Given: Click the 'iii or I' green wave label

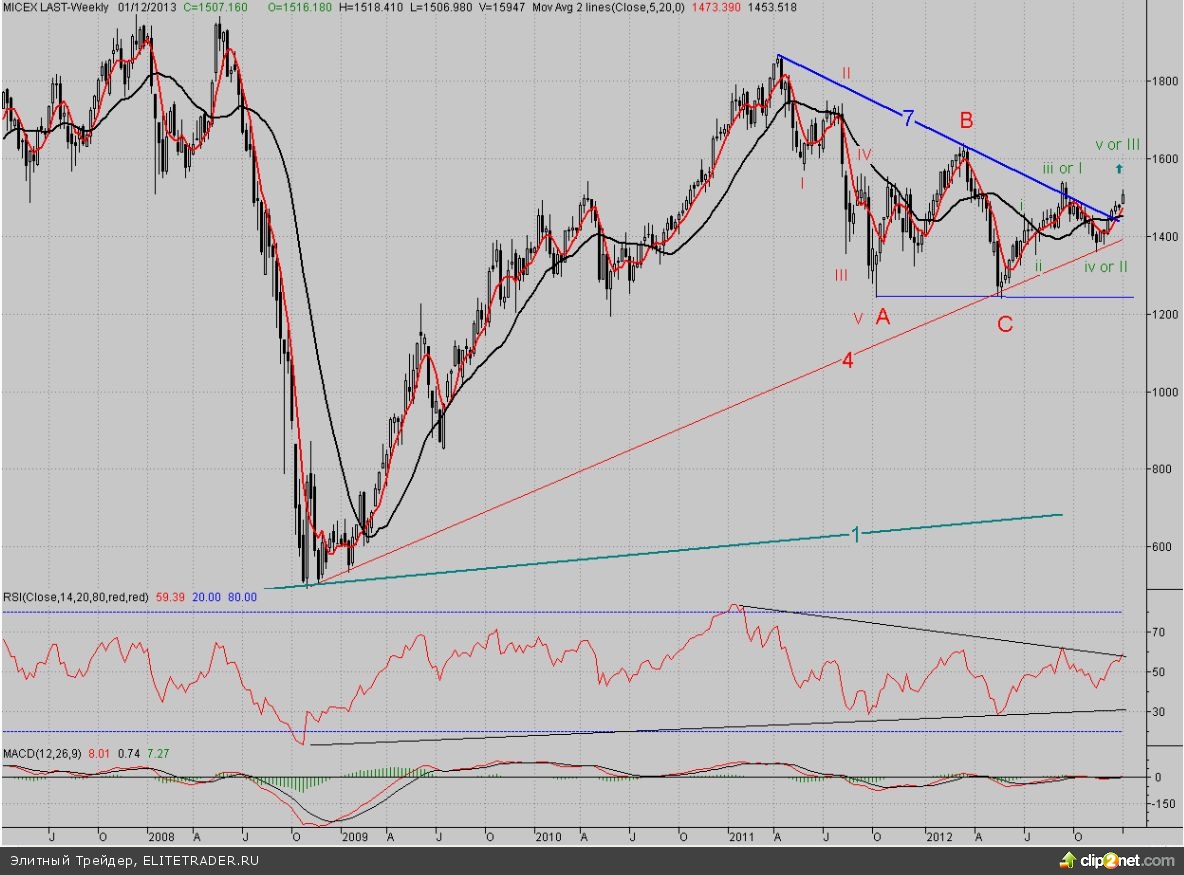Looking at the screenshot, I should 1063,168.
